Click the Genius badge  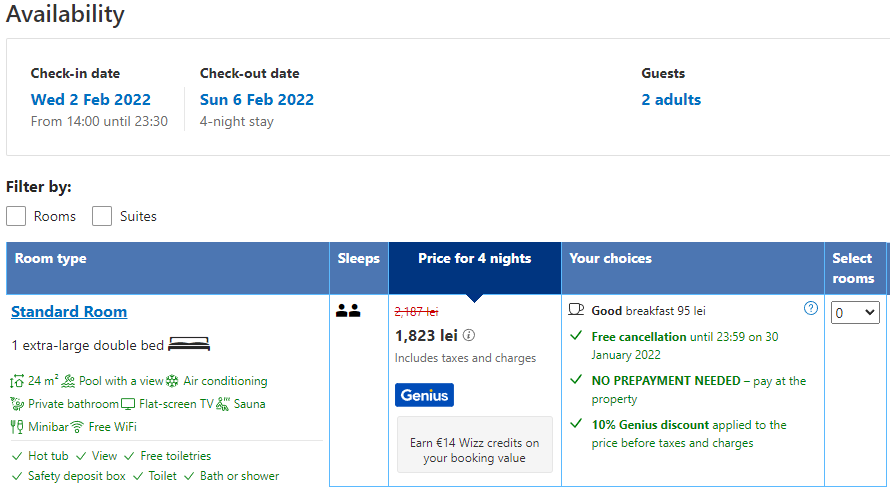tap(424, 395)
